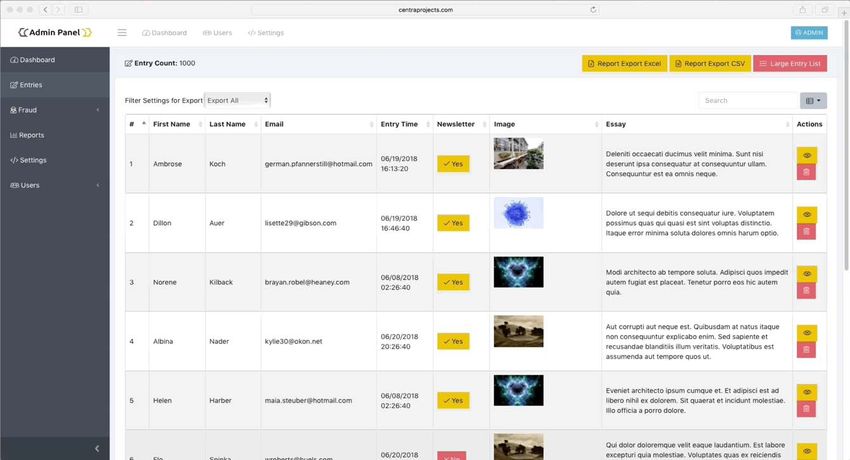This screenshot has width=850, height=460.
Task: View Albina Nader's entry with eye icon
Action: point(806,332)
